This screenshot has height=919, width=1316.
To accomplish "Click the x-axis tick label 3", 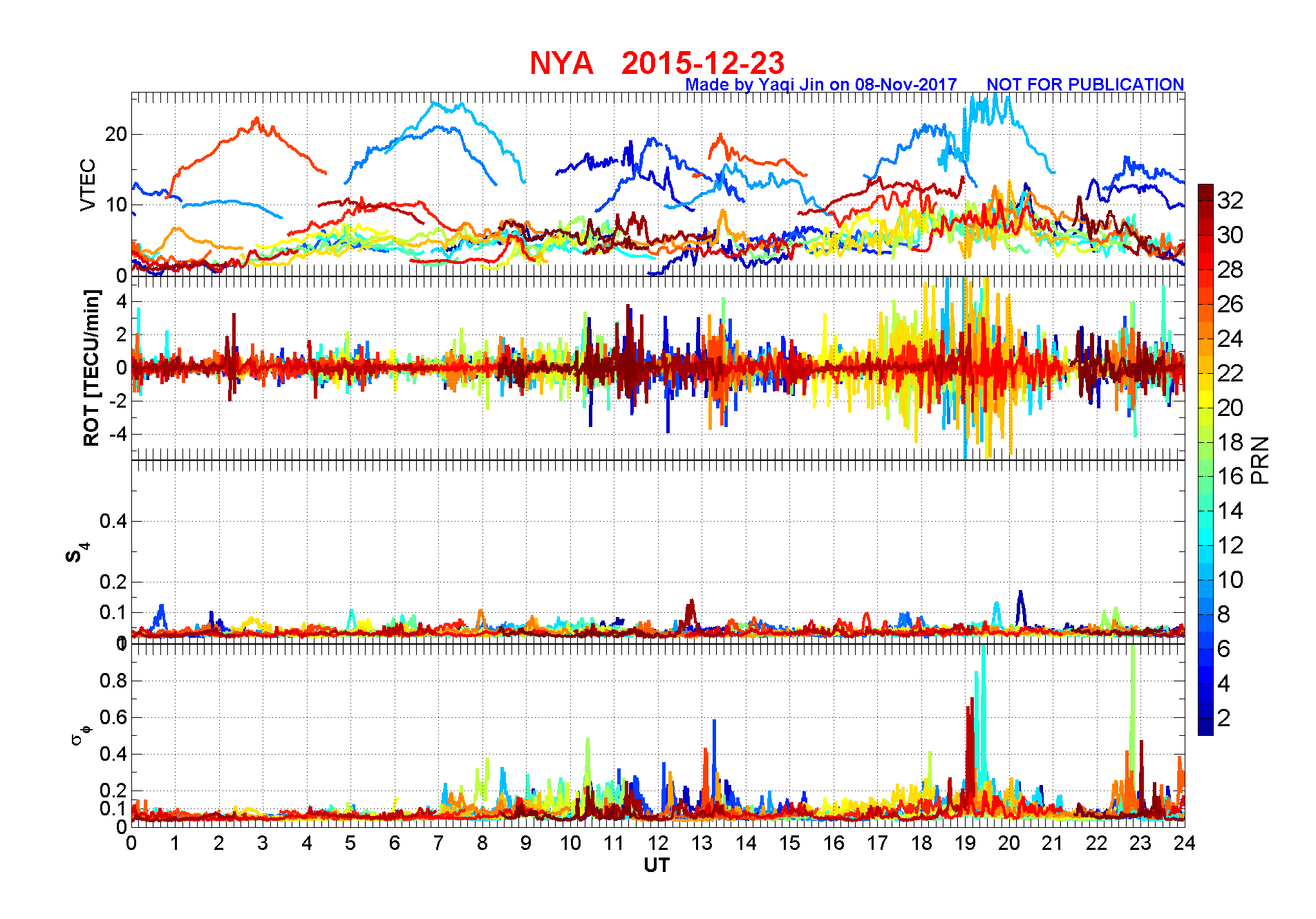I will click(263, 843).
